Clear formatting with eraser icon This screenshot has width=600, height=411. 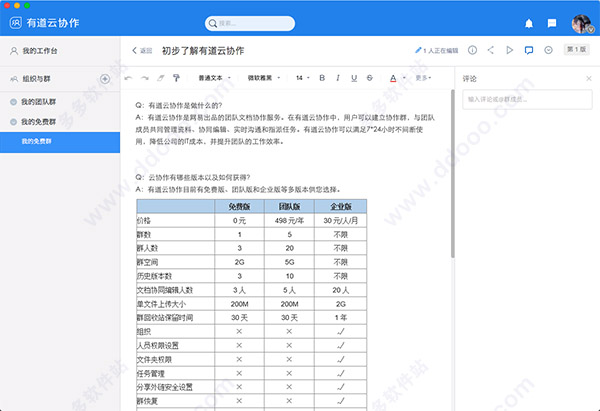click(x=161, y=78)
